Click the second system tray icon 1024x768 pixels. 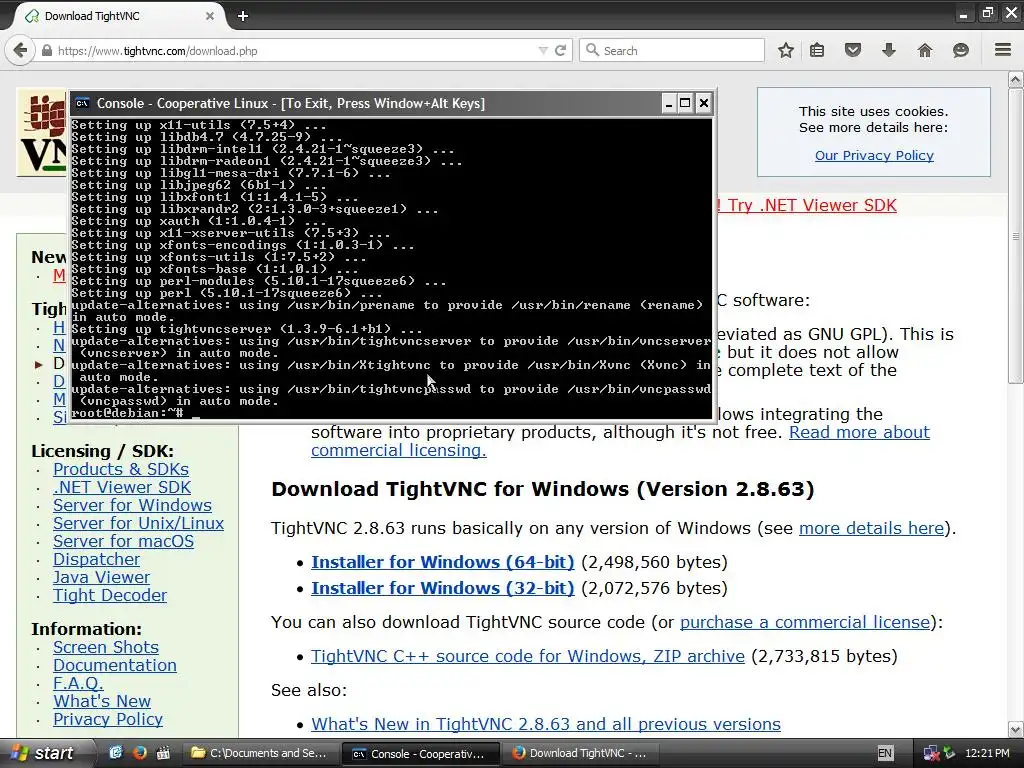pos(949,753)
